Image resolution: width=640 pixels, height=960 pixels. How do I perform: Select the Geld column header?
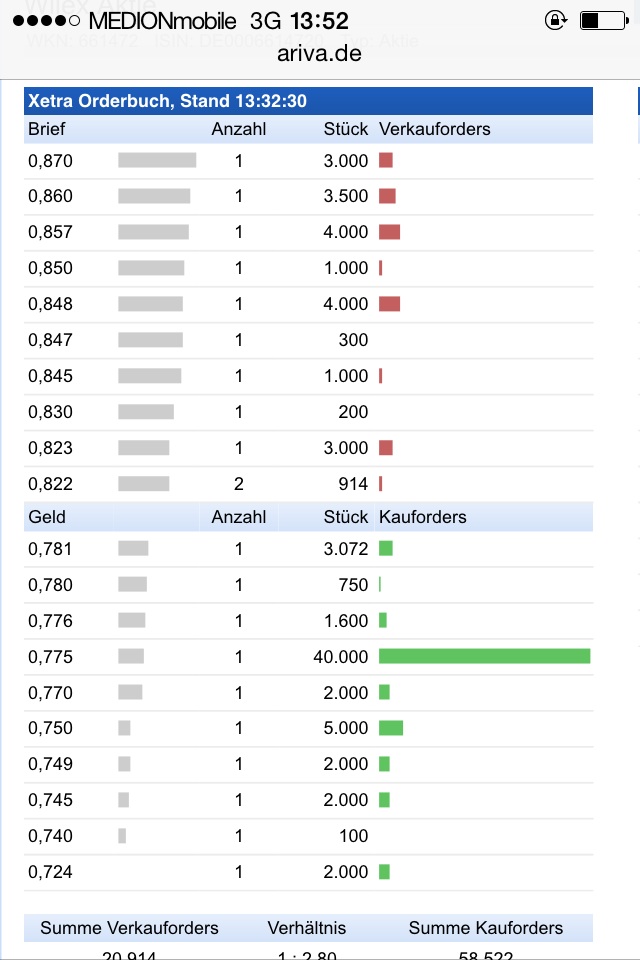[x=47, y=517]
